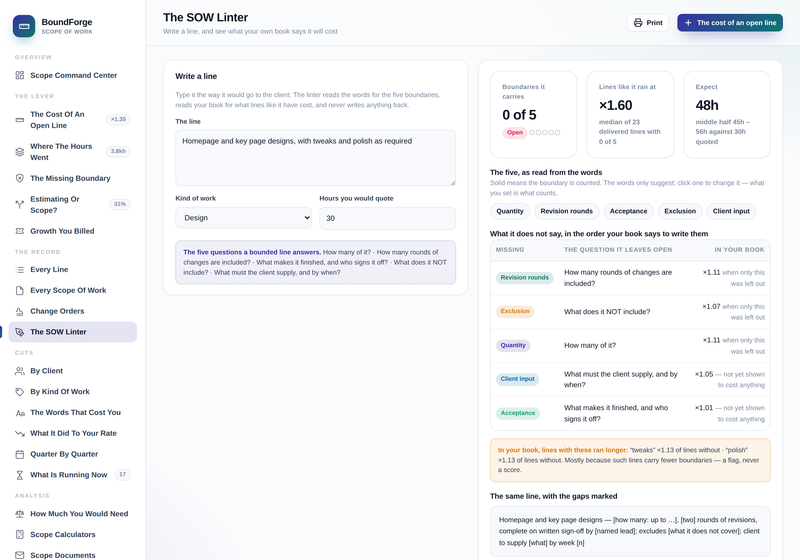Image resolution: width=800 pixels, height=560 pixels.
Task: Open the Kind of work dropdown
Action: tap(243, 218)
